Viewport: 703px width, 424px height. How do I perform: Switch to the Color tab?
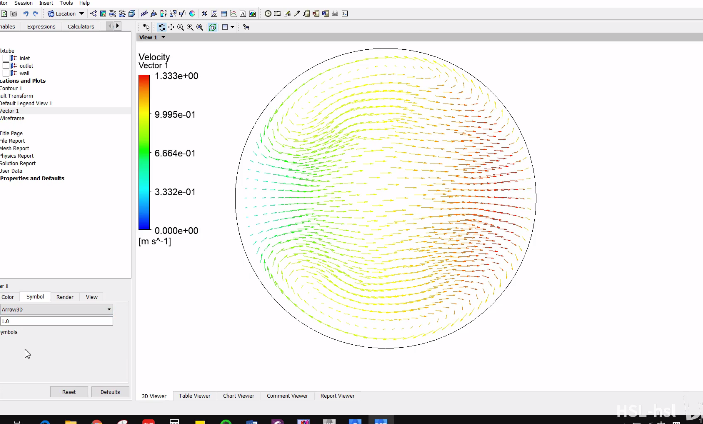coord(8,297)
